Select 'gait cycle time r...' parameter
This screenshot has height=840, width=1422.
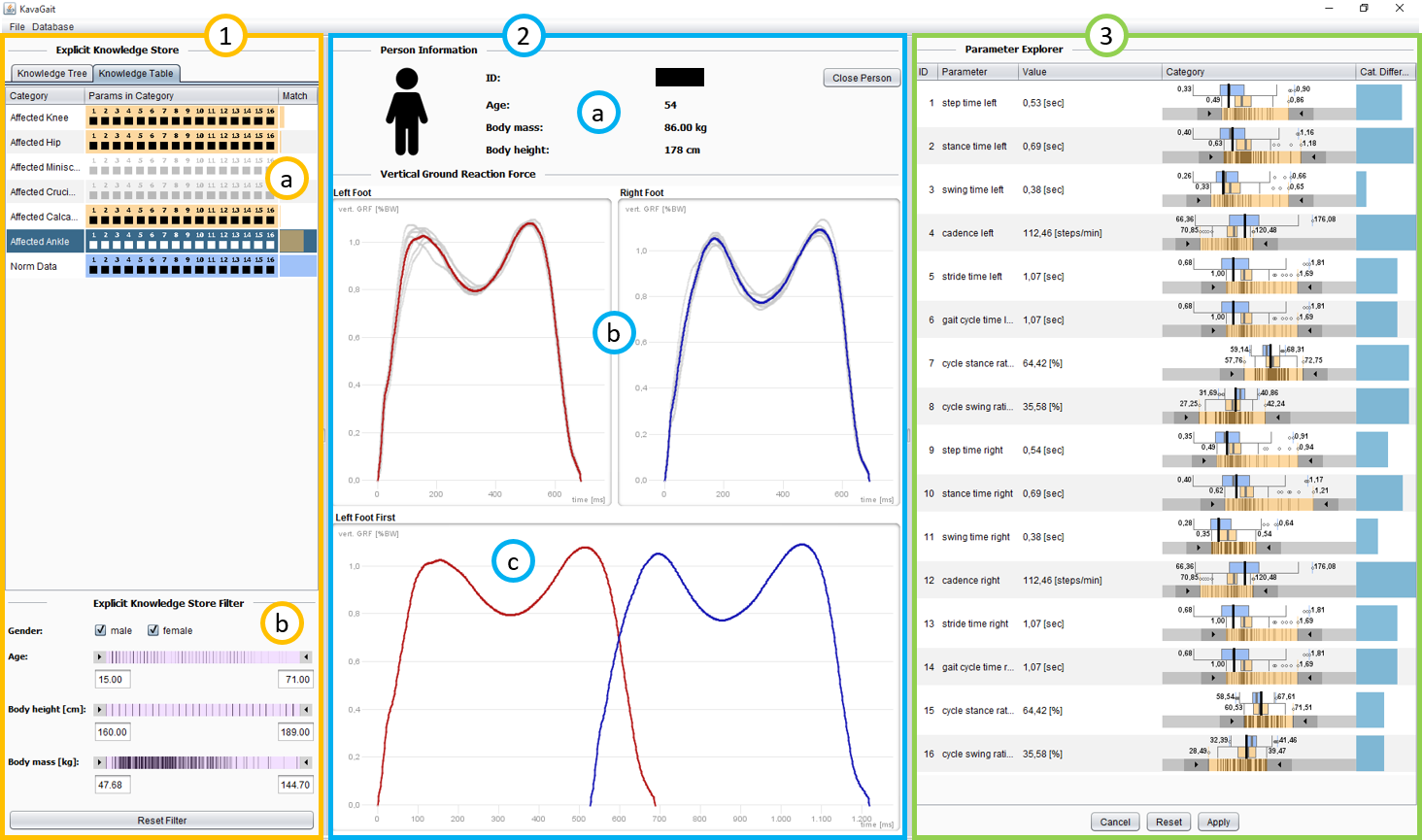1166,667
